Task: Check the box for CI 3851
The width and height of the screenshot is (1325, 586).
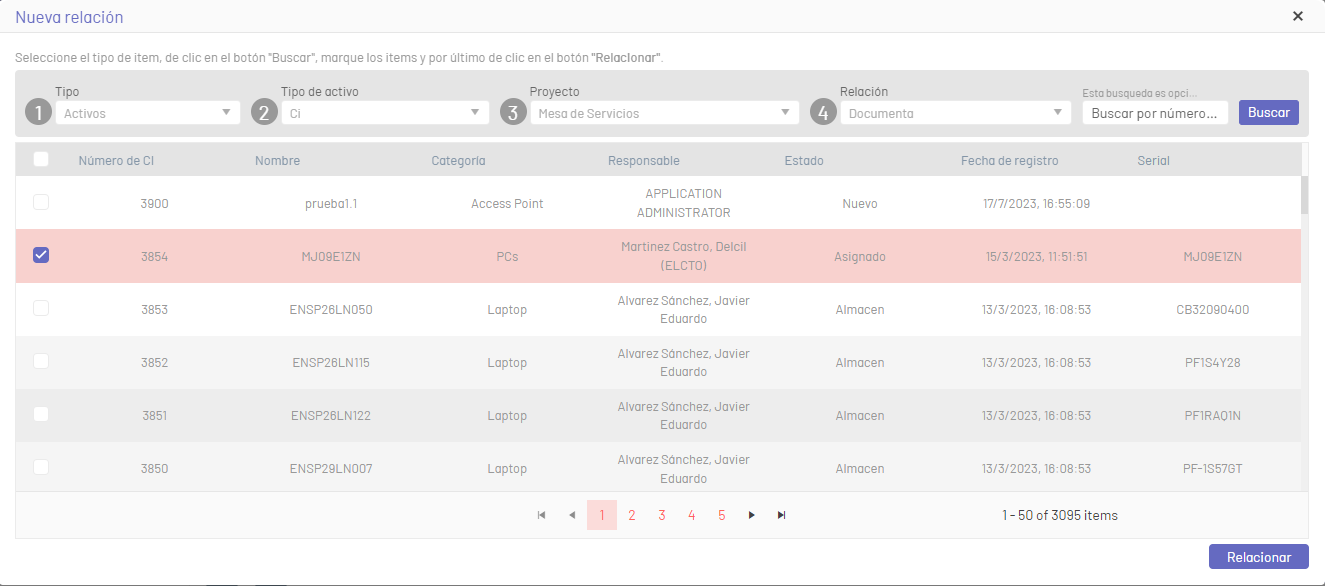Action: (41, 414)
